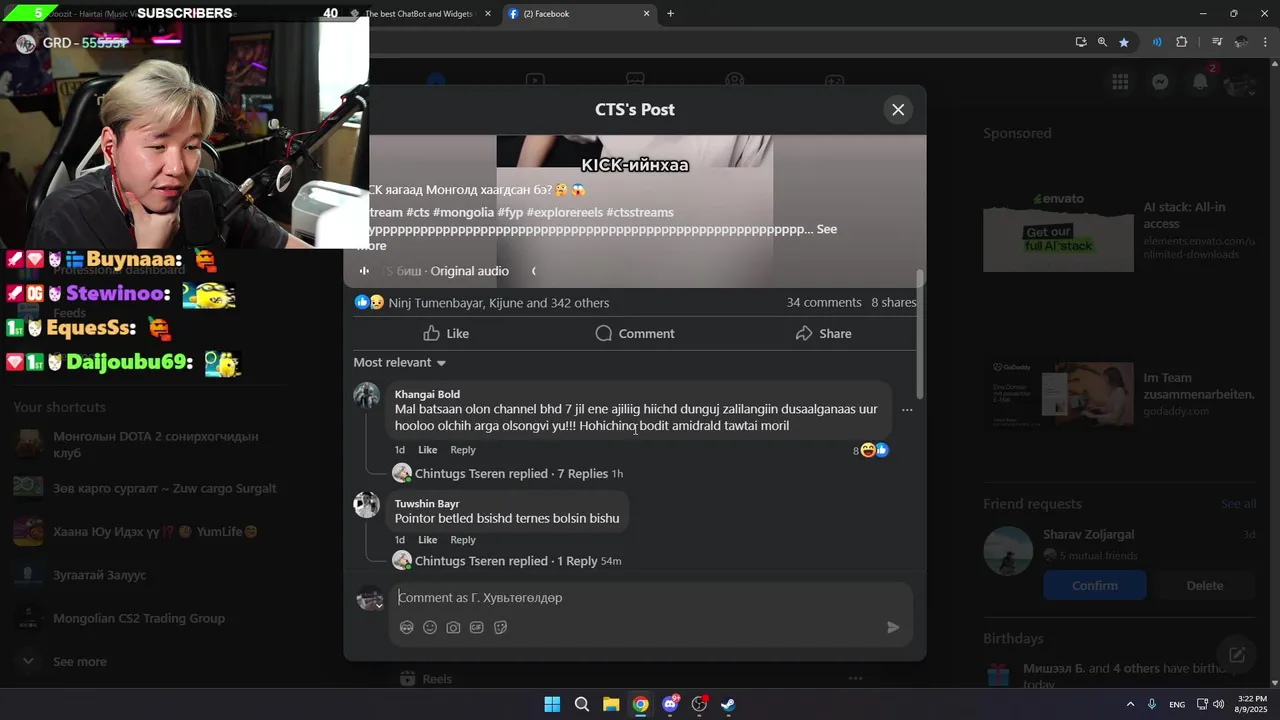Open the Chrome three-dot menu
Screen dimensions: 1280x720
tap(1264, 42)
